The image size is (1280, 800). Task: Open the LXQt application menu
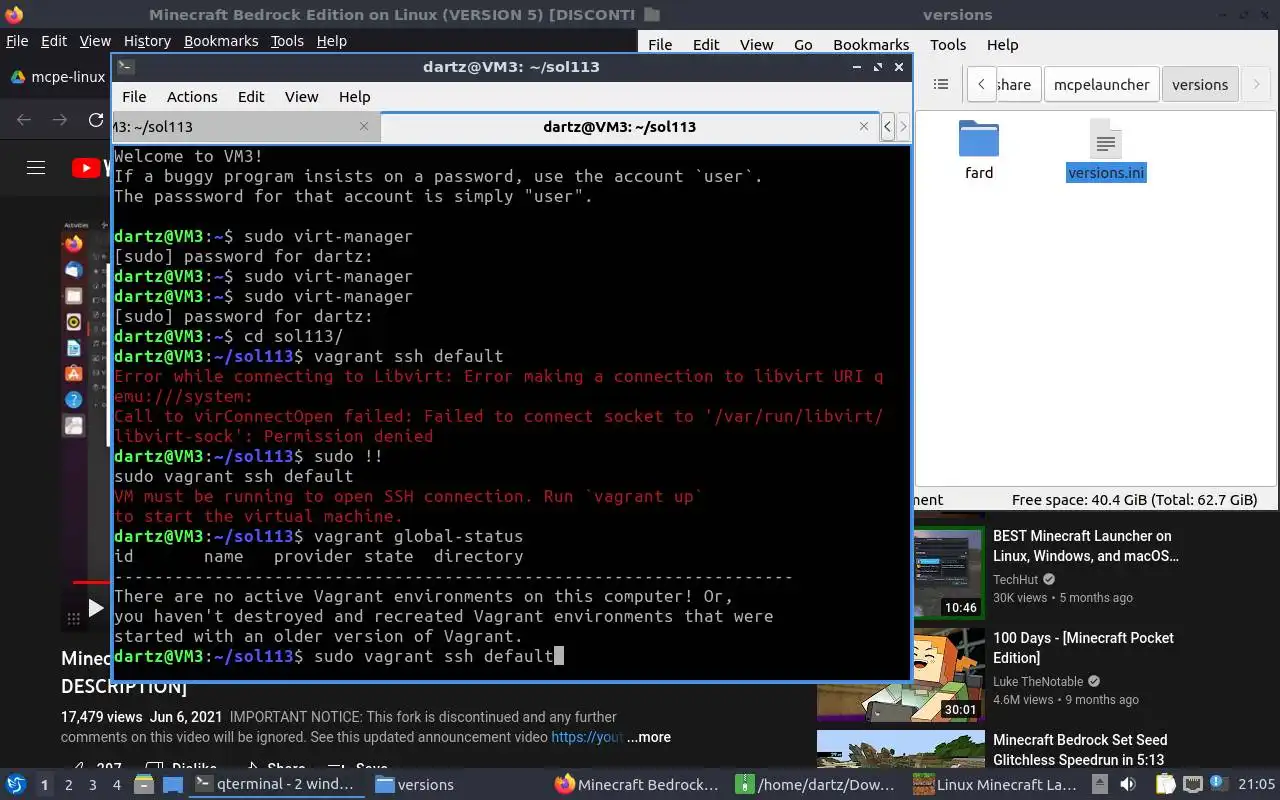coord(16,784)
